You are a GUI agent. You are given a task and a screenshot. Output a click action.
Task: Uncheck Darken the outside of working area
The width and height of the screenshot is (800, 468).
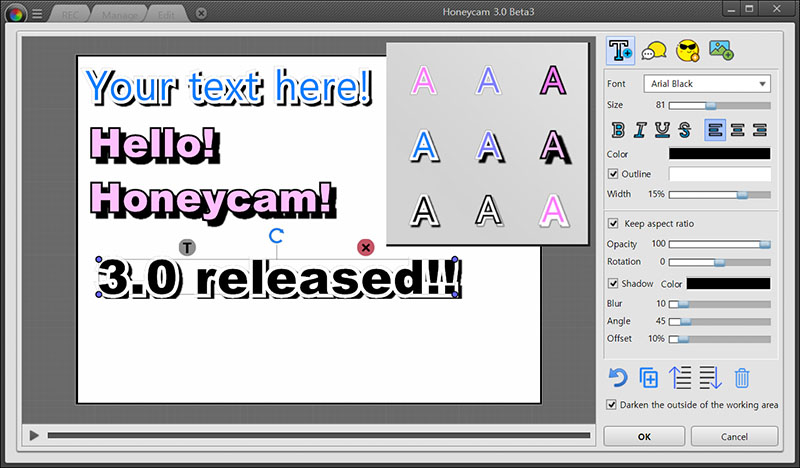point(611,405)
